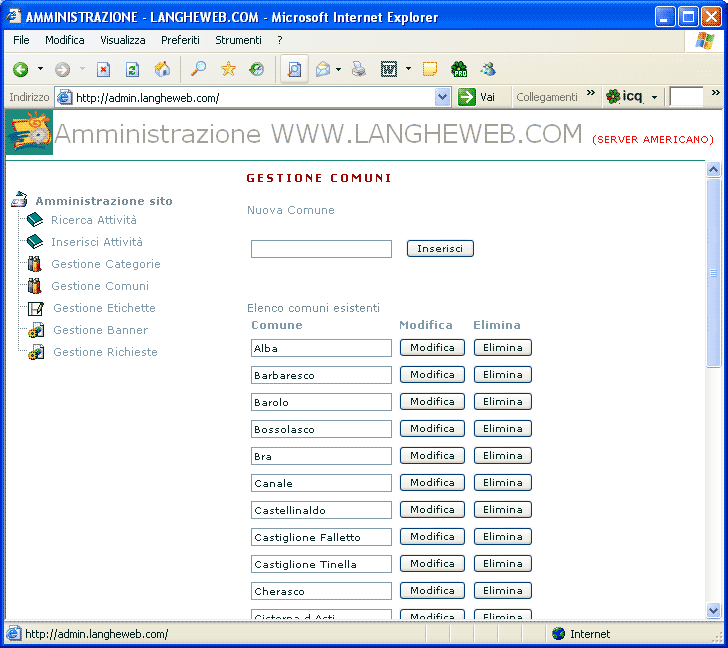The height and width of the screenshot is (648, 728).
Task: Click the Bra comune text field
Action: pos(321,456)
